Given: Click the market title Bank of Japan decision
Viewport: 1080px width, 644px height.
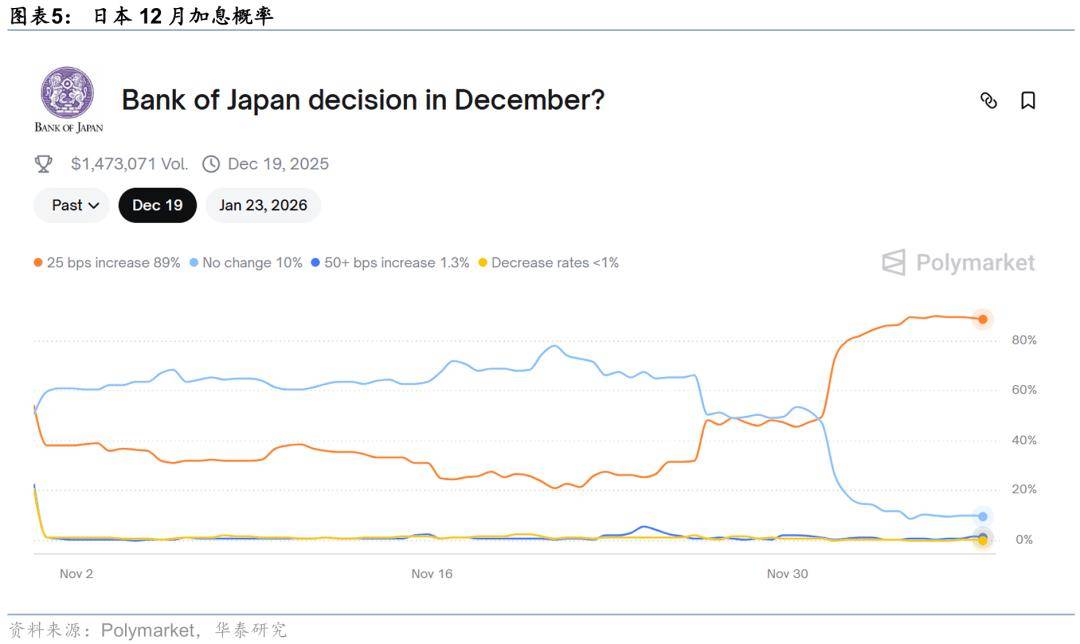Looking at the screenshot, I should pos(362,100).
